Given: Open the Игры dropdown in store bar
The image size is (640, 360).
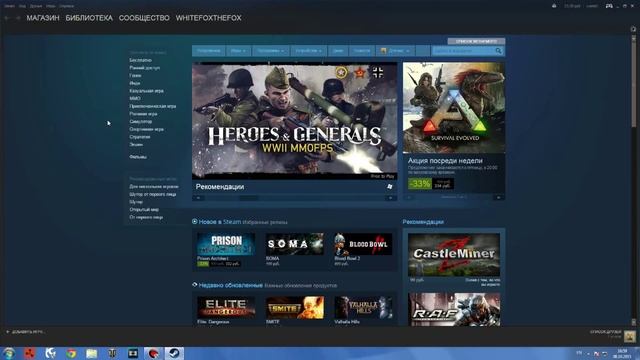Looking at the screenshot, I should [x=238, y=51].
